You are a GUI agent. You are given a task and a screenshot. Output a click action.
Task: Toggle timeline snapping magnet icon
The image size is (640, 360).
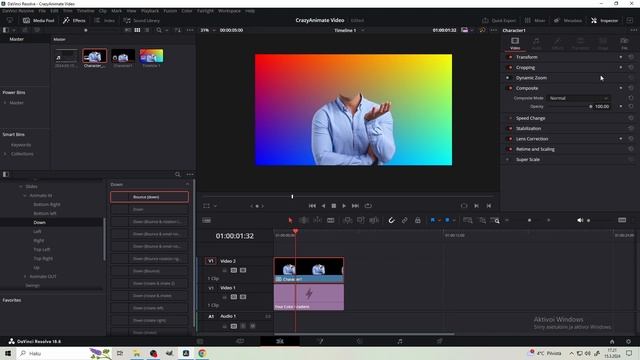tap(391, 220)
